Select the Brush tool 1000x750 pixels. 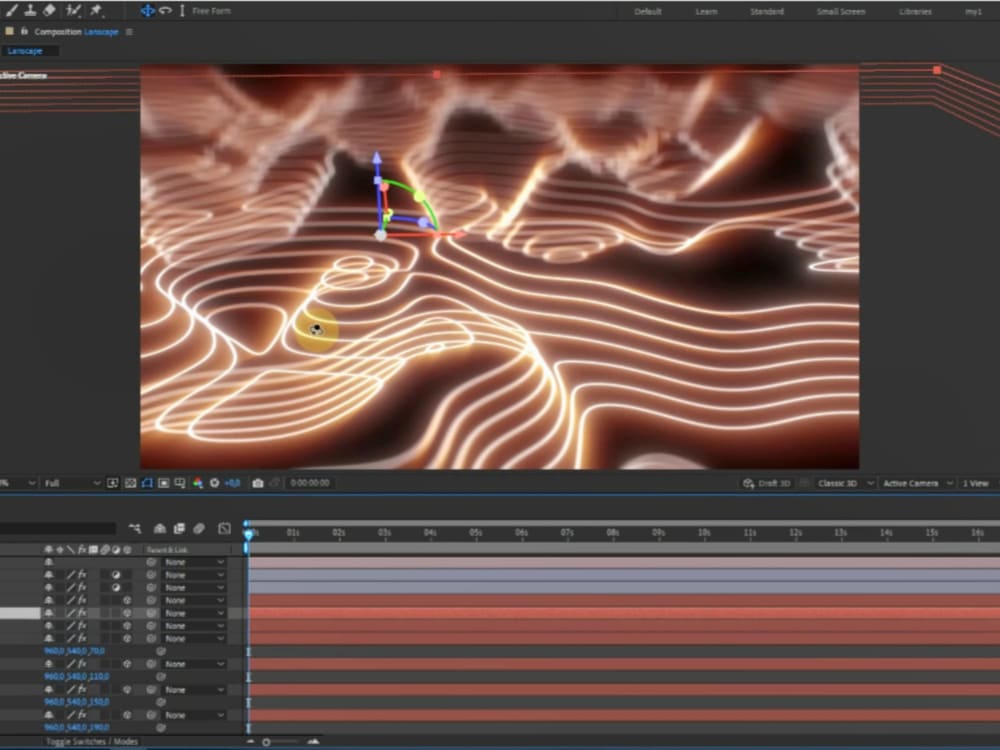[x=10, y=10]
